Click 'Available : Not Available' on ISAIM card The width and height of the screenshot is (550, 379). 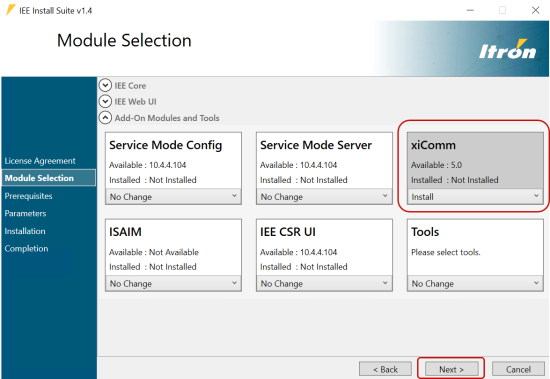[154, 252]
